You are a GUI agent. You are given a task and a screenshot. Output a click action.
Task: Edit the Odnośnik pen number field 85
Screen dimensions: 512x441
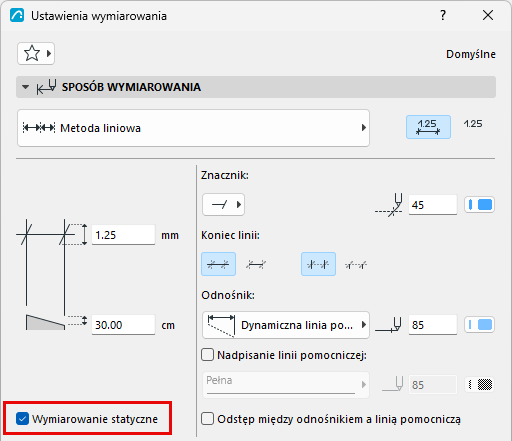coord(433,325)
